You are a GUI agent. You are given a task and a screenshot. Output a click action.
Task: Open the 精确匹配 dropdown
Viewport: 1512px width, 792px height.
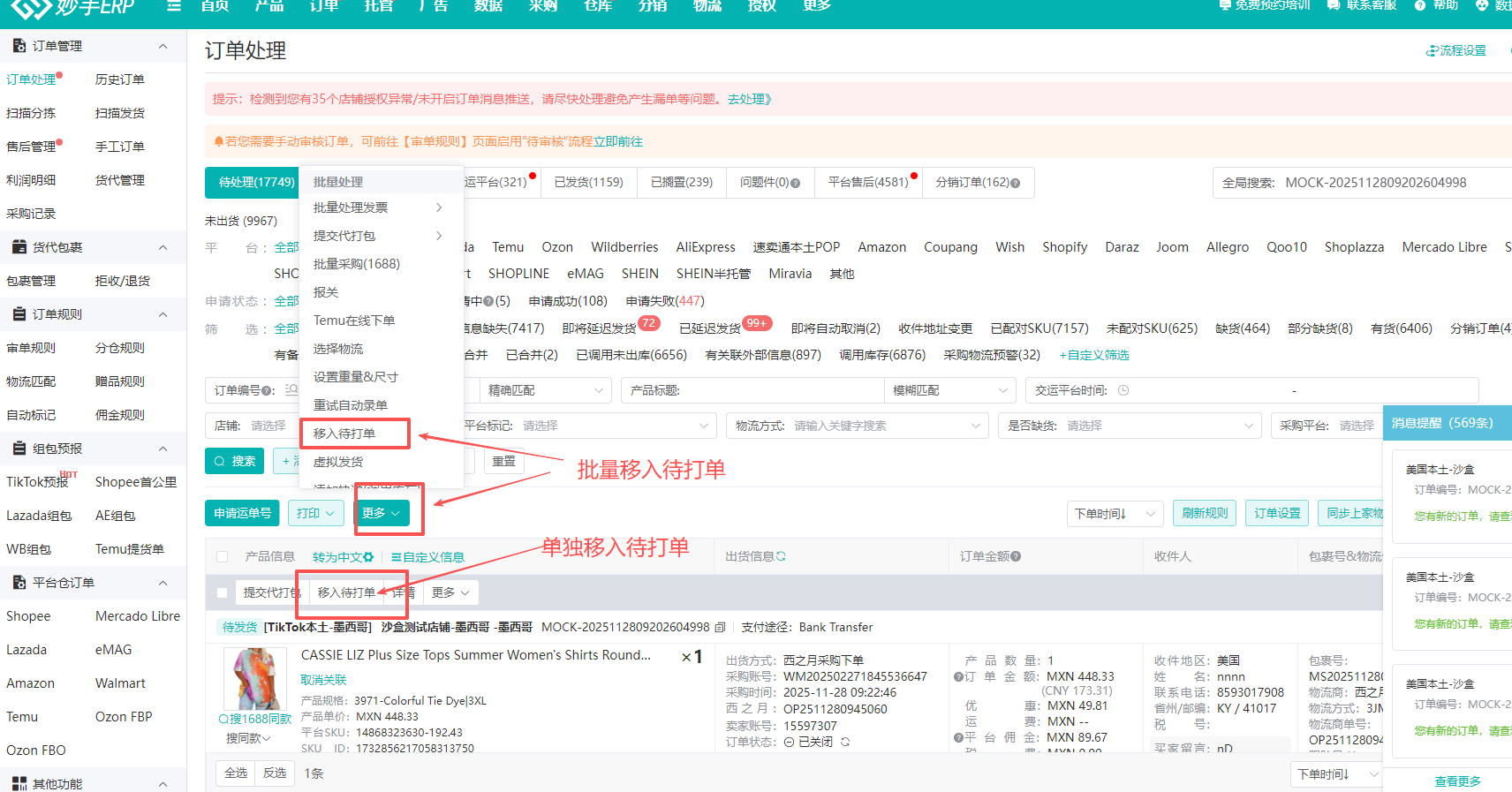pos(545,390)
